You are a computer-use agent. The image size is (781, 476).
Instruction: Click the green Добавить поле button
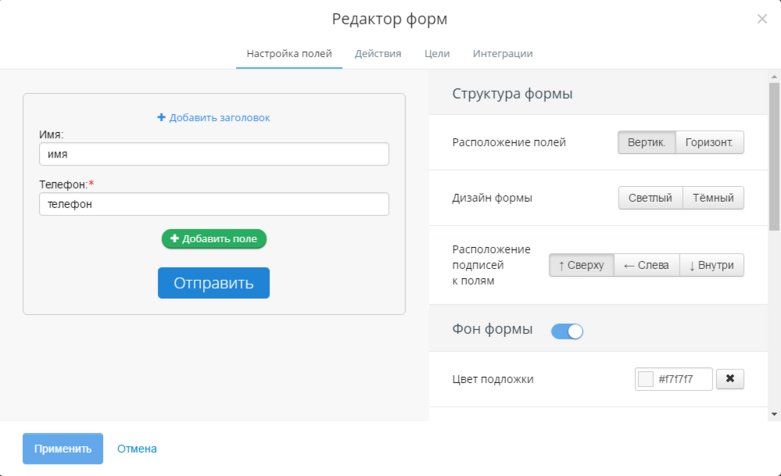[x=214, y=238]
